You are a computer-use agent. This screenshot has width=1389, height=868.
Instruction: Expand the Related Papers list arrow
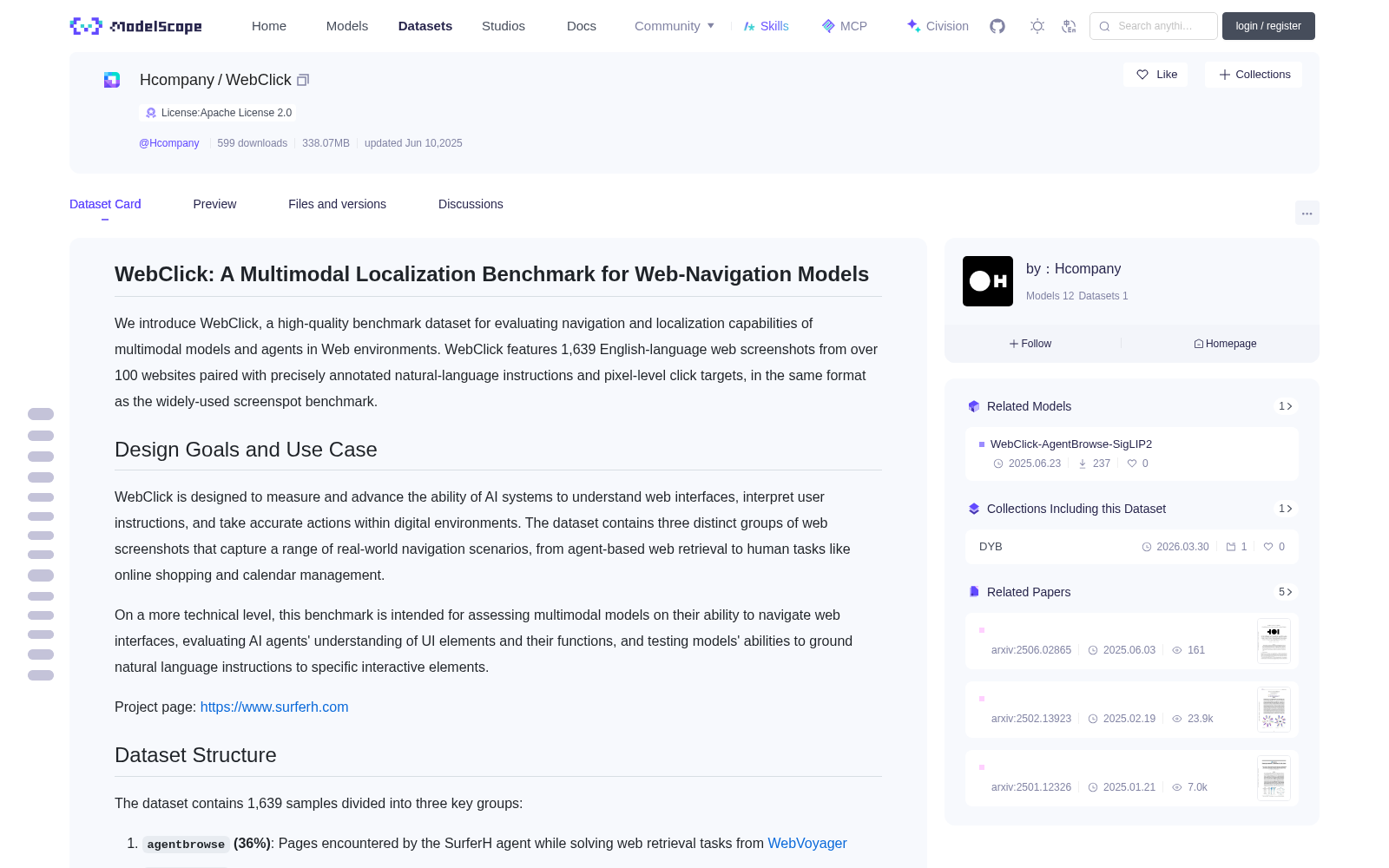coord(1286,592)
